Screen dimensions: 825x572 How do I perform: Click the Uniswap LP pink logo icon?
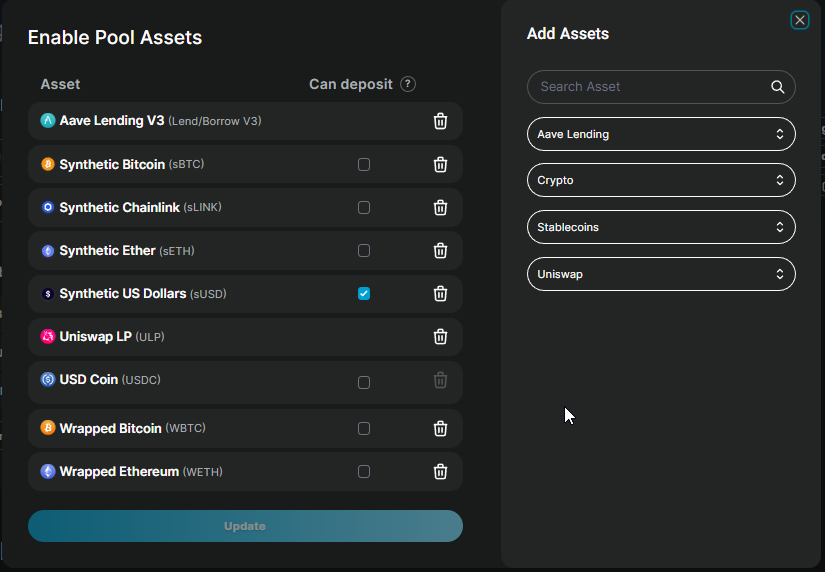point(48,336)
